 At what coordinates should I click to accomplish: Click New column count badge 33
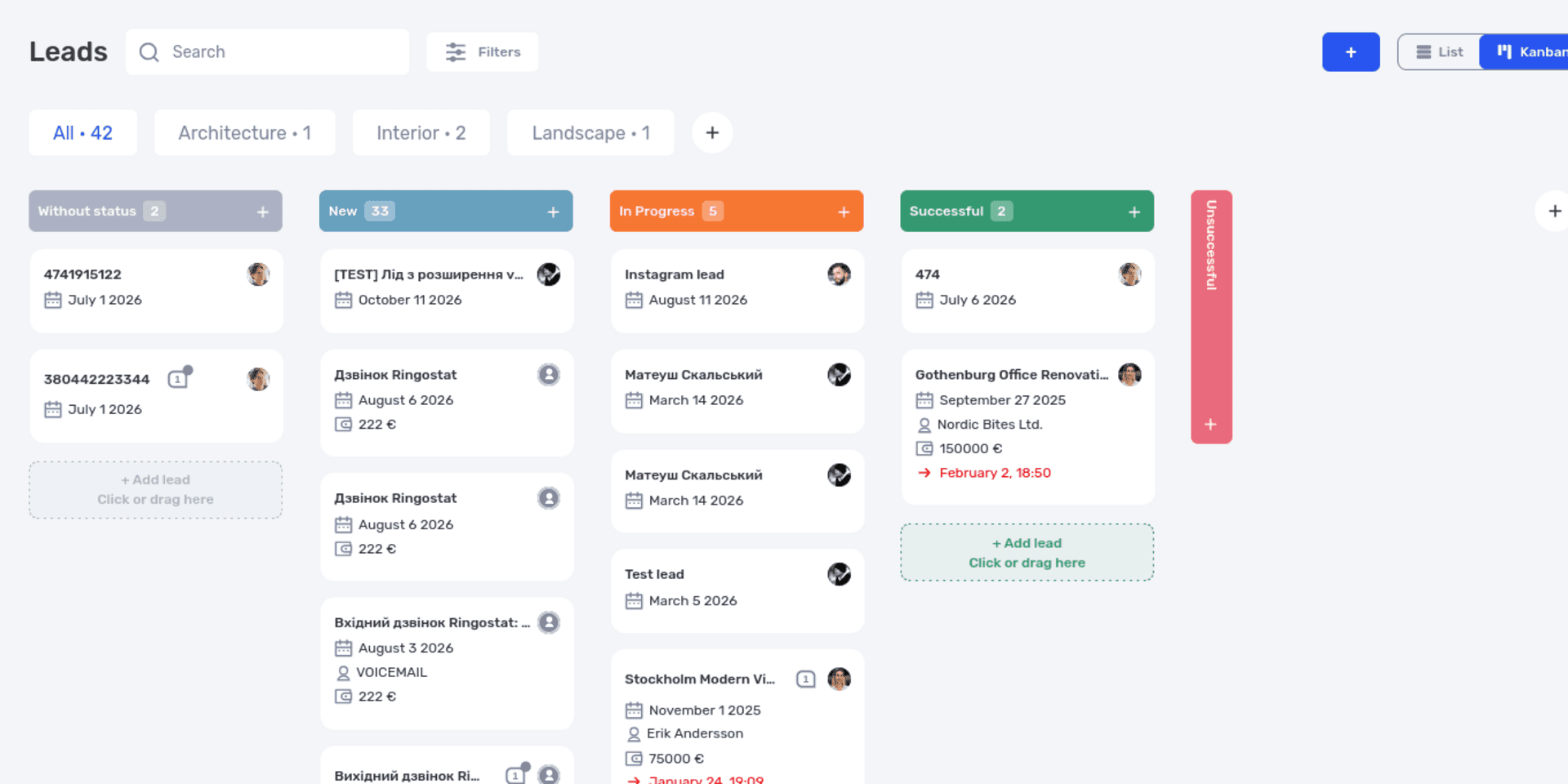coord(380,211)
